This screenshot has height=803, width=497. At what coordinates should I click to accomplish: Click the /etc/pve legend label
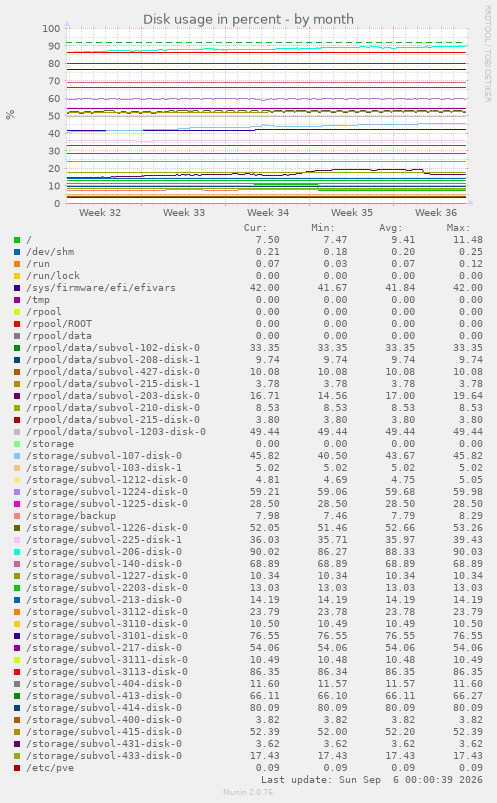[50, 768]
